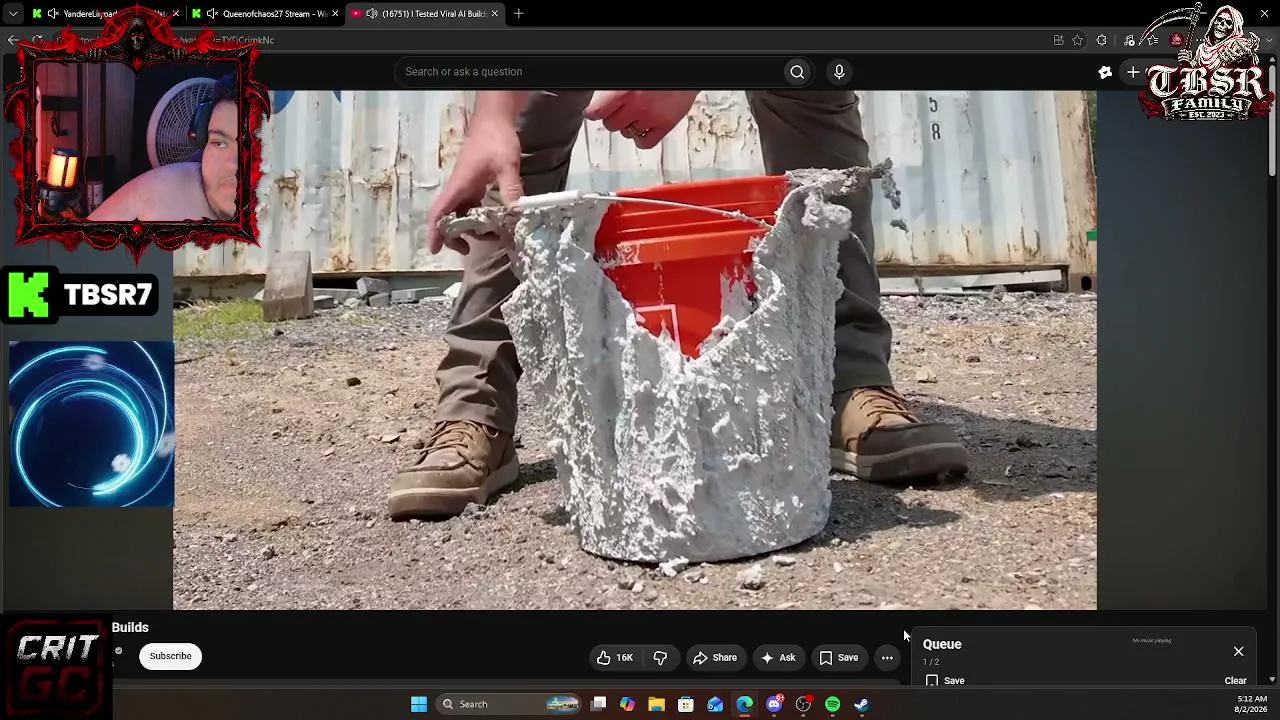Image resolution: width=1280 pixels, height=720 pixels.
Task: Switch to the Queenofchaos27 Stream tab
Action: [265, 14]
